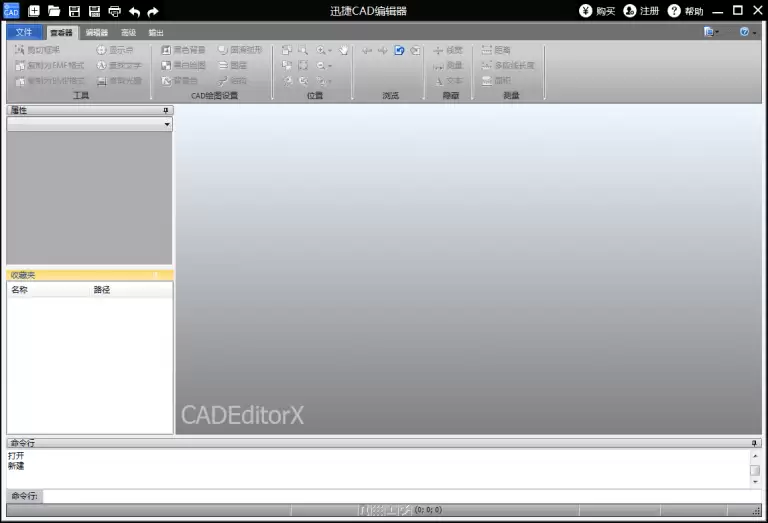Toggle 黑白绘图 black and white drawing
The width and height of the screenshot is (768, 523).
pos(183,65)
